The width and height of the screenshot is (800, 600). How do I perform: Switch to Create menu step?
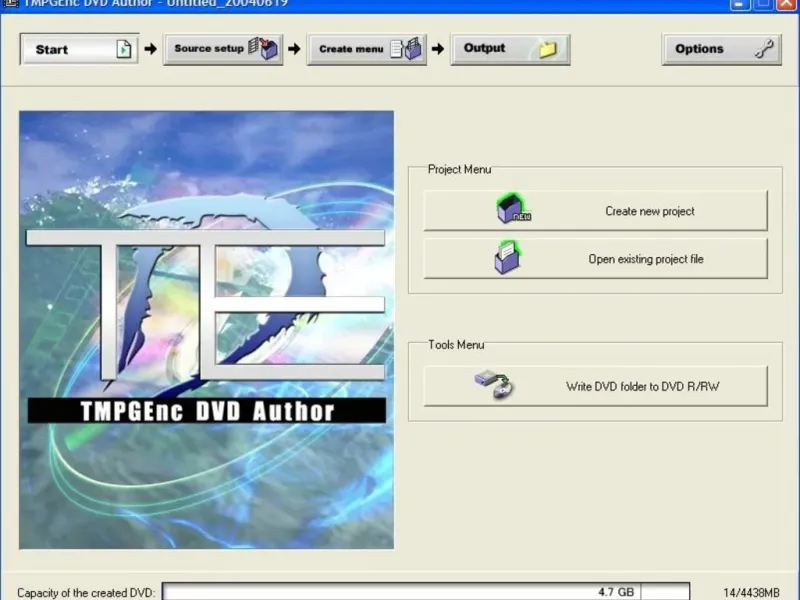[x=366, y=49]
